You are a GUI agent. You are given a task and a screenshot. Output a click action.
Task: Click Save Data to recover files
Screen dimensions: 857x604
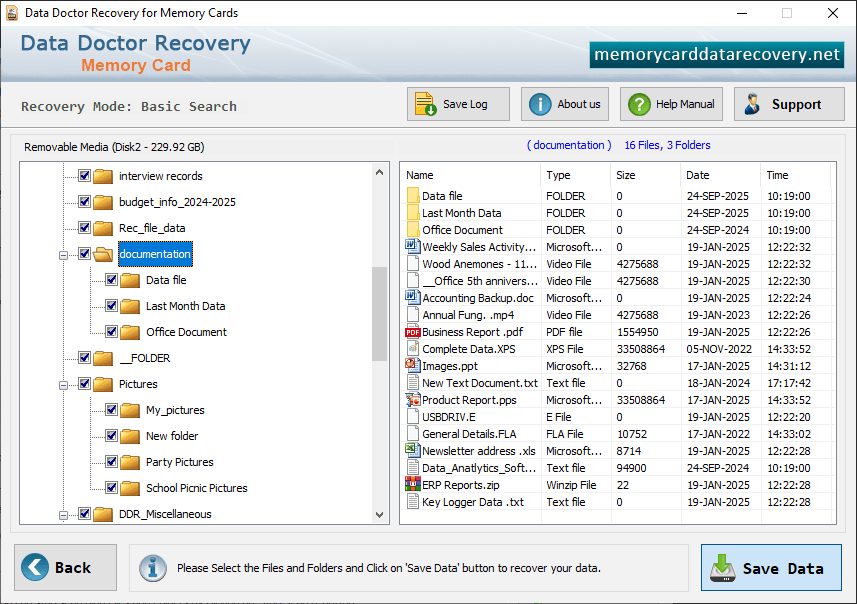click(x=771, y=567)
